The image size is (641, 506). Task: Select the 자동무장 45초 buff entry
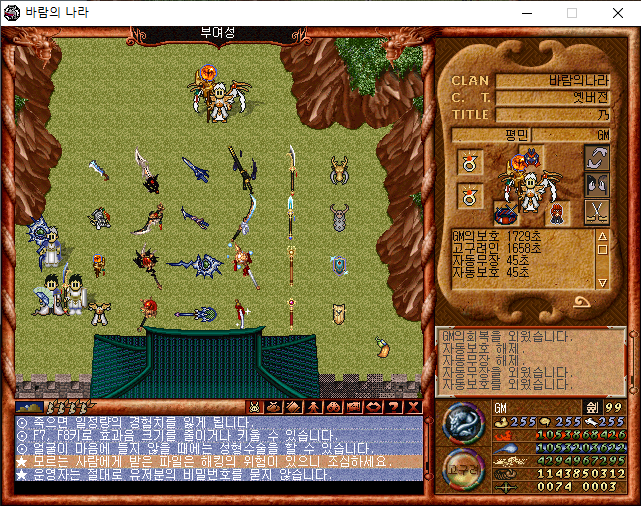(x=491, y=260)
